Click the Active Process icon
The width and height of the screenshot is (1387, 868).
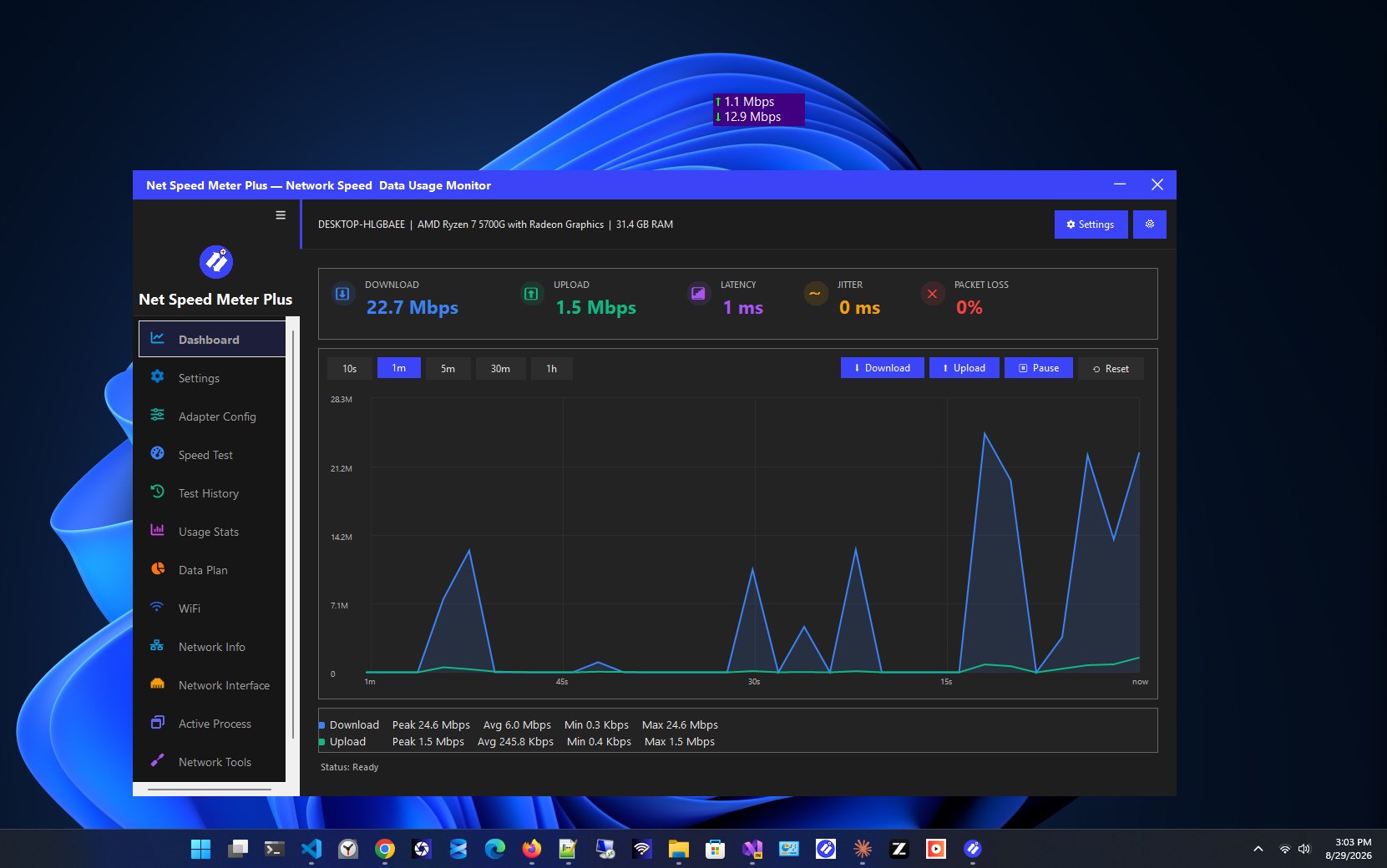(157, 723)
